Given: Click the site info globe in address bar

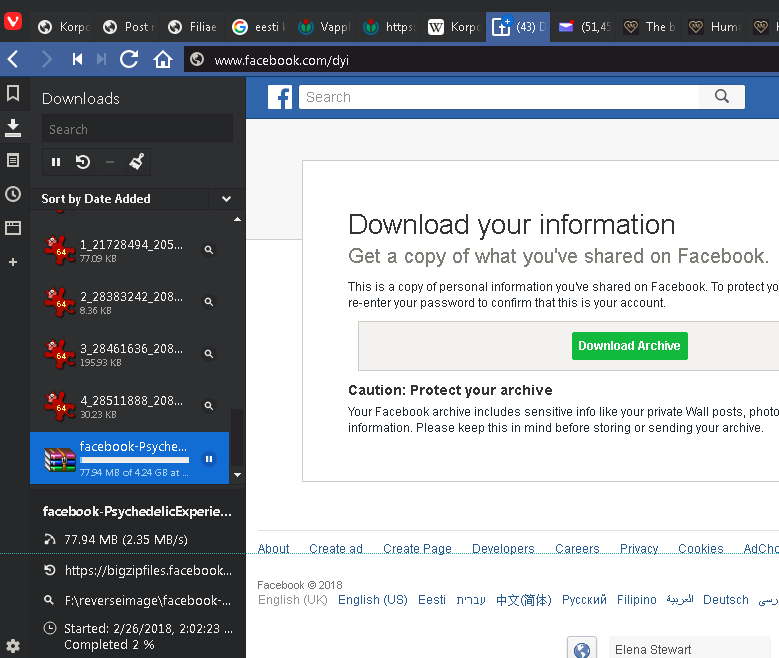Looking at the screenshot, I should tap(197, 60).
